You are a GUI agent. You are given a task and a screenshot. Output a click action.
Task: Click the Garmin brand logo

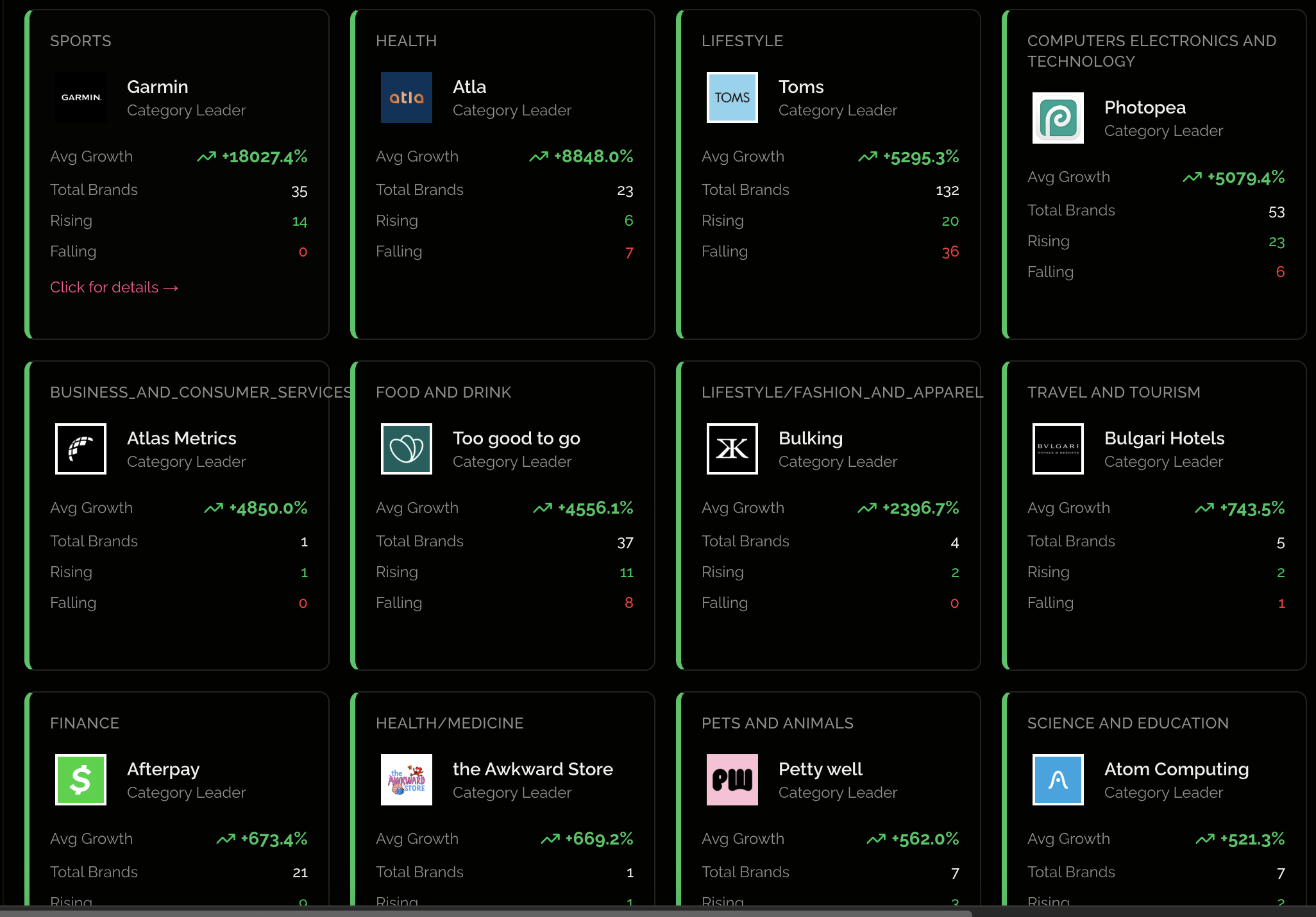click(x=81, y=97)
